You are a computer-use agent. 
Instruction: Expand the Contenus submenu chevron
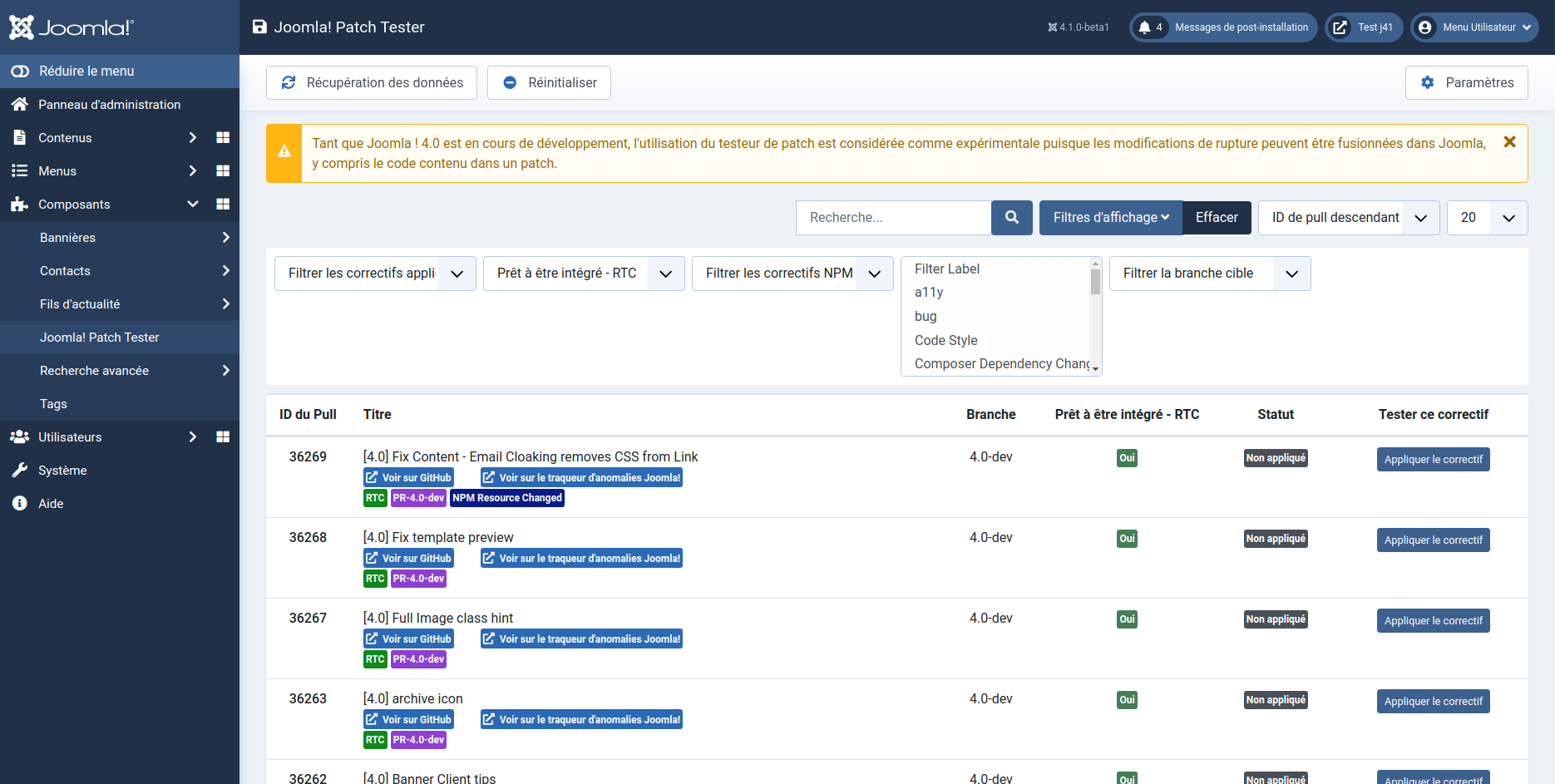pyautogui.click(x=193, y=138)
